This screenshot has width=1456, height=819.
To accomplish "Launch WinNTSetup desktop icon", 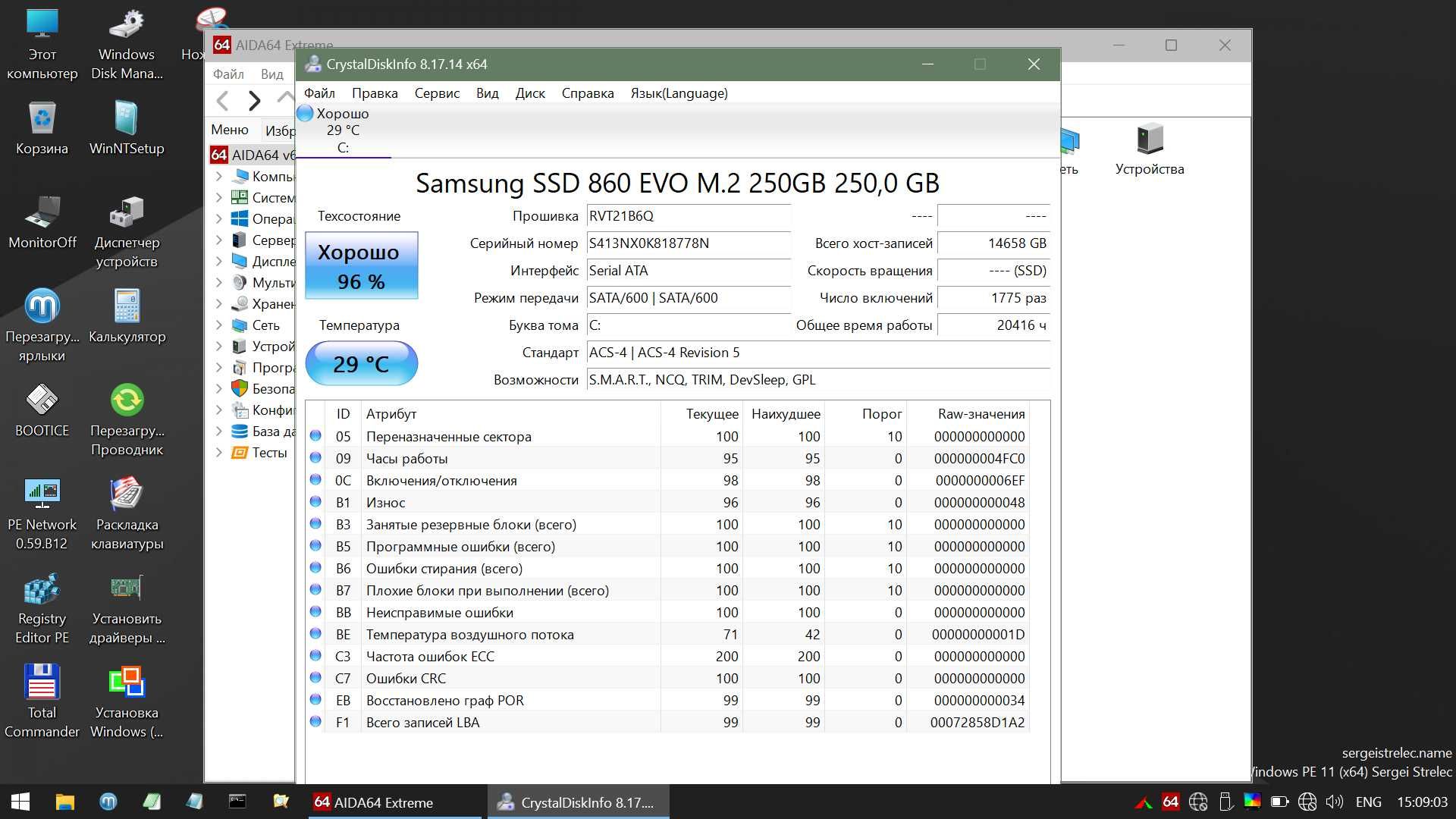I will coord(127,128).
